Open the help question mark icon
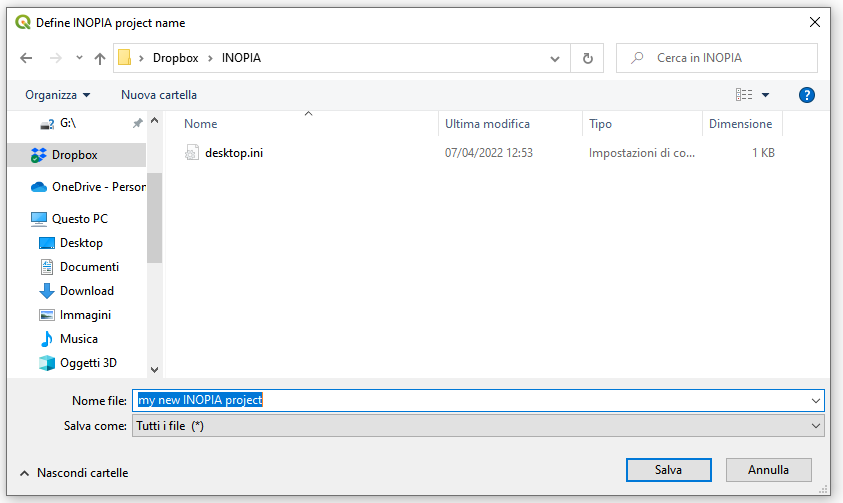 (806, 95)
